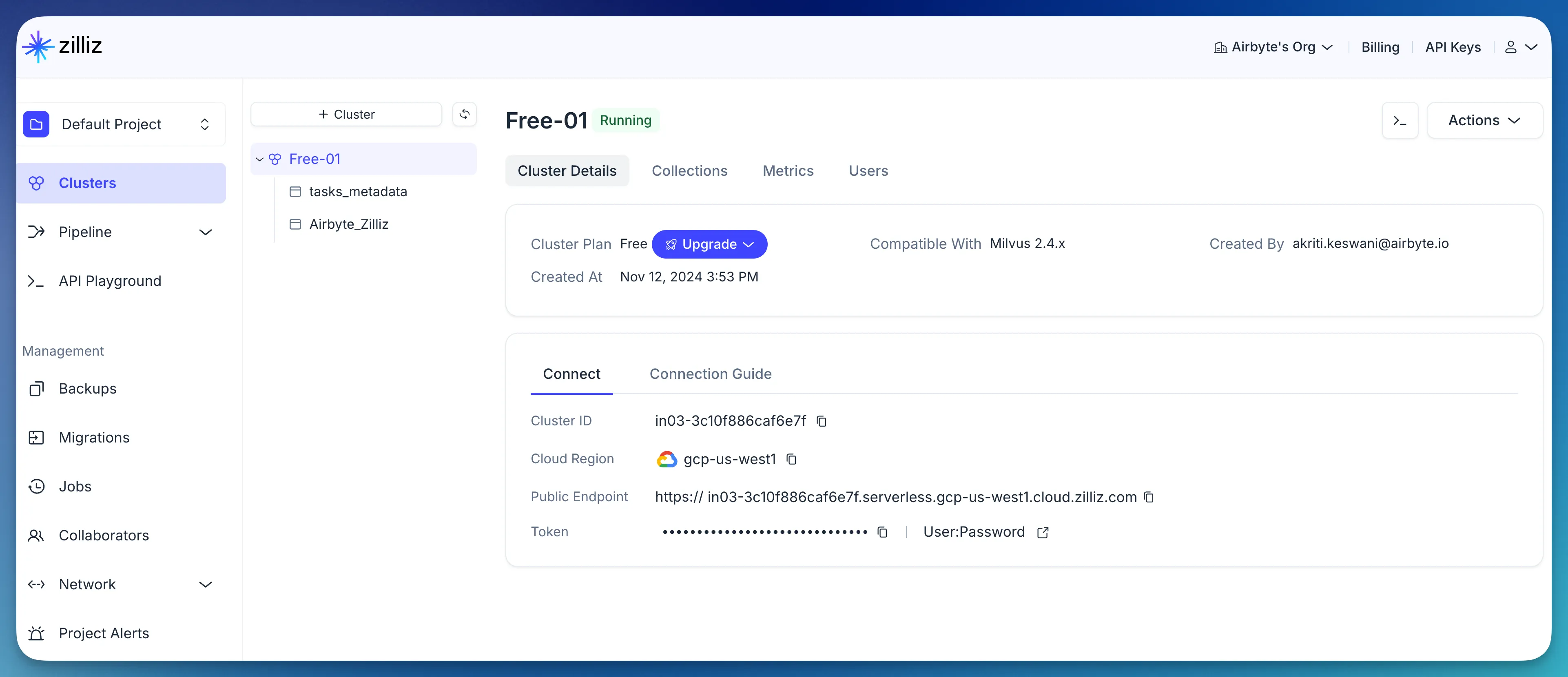The height and width of the screenshot is (677, 1568).
Task: Expand the Network sidebar section
Action: click(x=205, y=584)
